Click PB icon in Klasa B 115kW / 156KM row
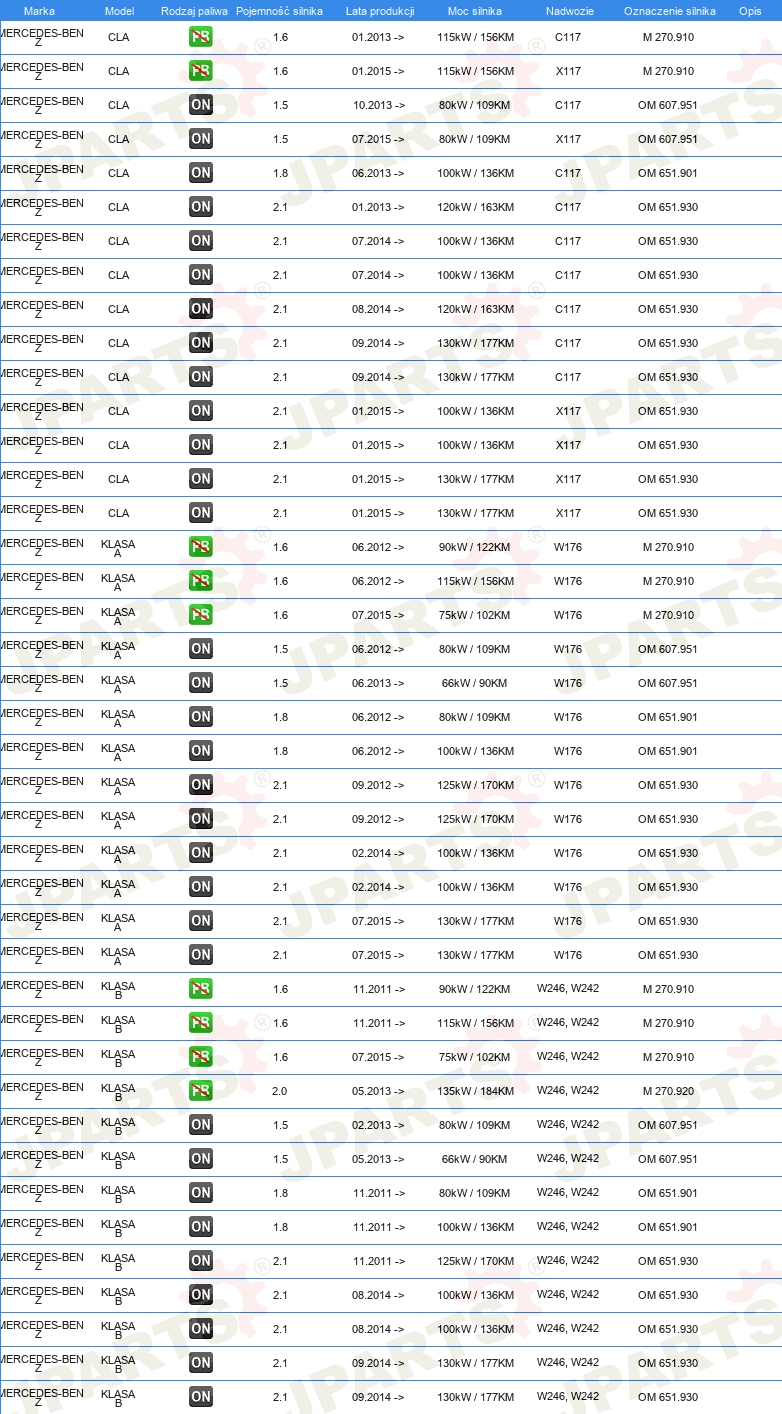 tap(201, 1023)
